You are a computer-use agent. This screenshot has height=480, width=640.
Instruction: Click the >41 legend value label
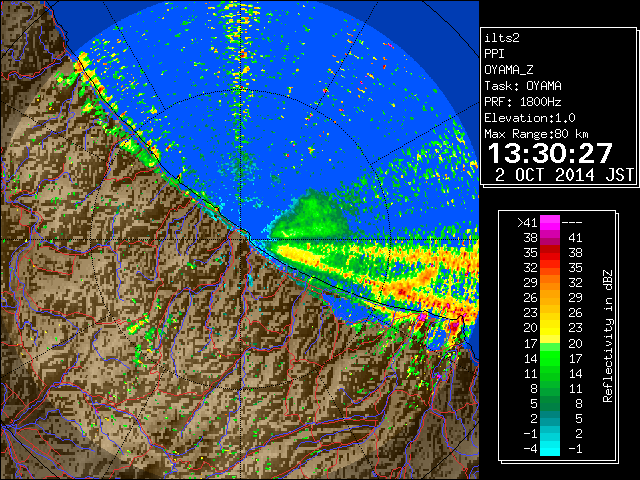click(x=527, y=223)
